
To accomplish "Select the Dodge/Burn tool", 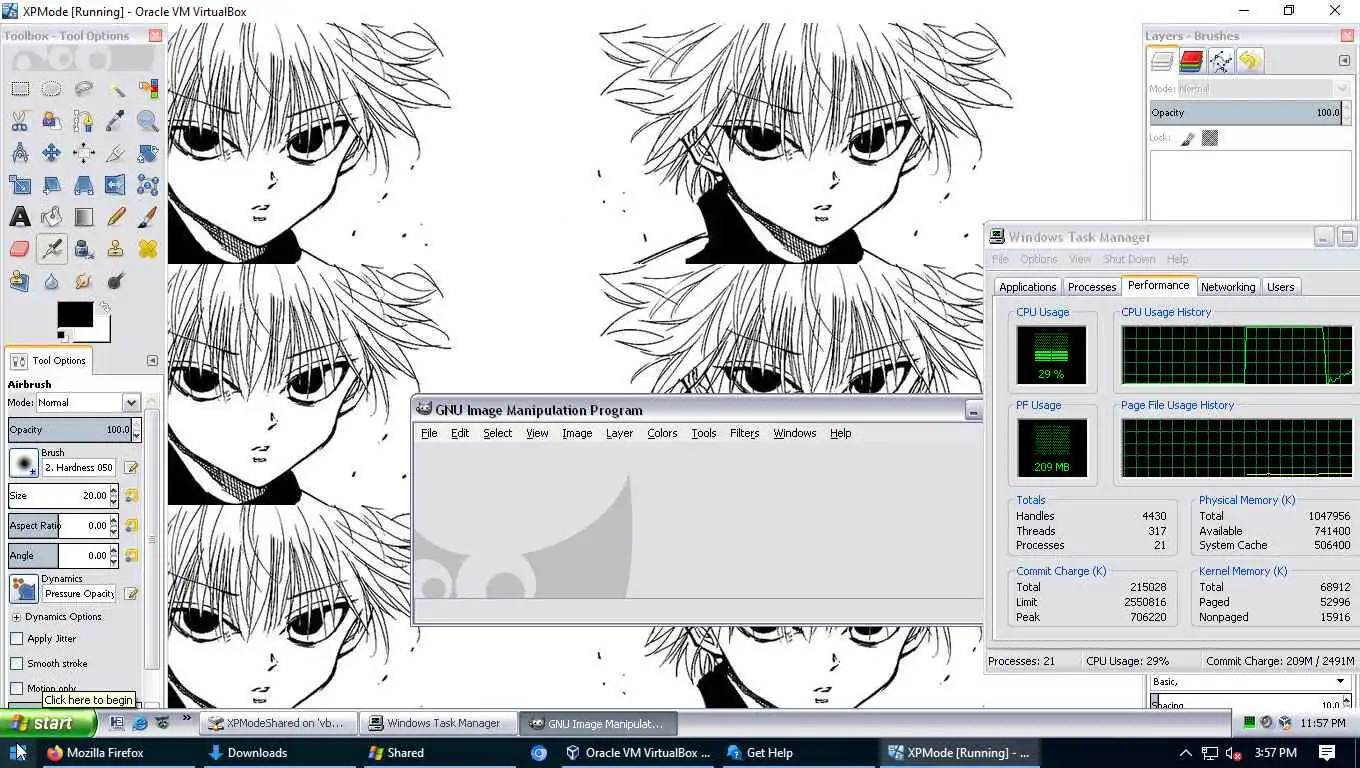I will 115,281.
